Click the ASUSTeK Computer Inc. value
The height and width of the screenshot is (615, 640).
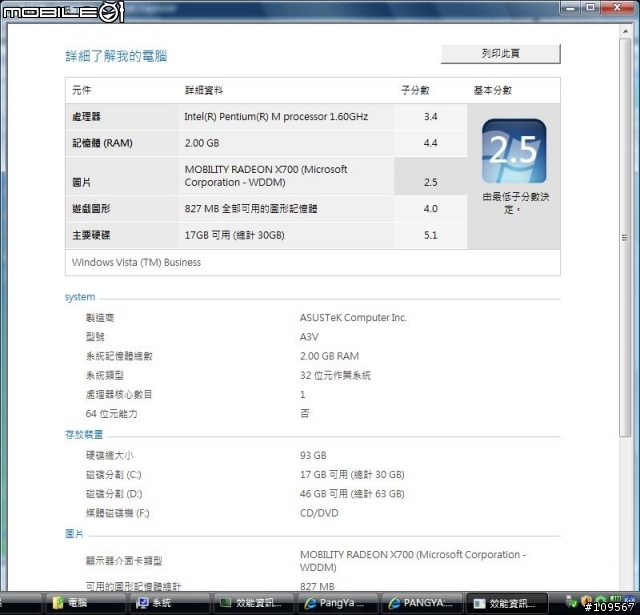click(x=353, y=318)
